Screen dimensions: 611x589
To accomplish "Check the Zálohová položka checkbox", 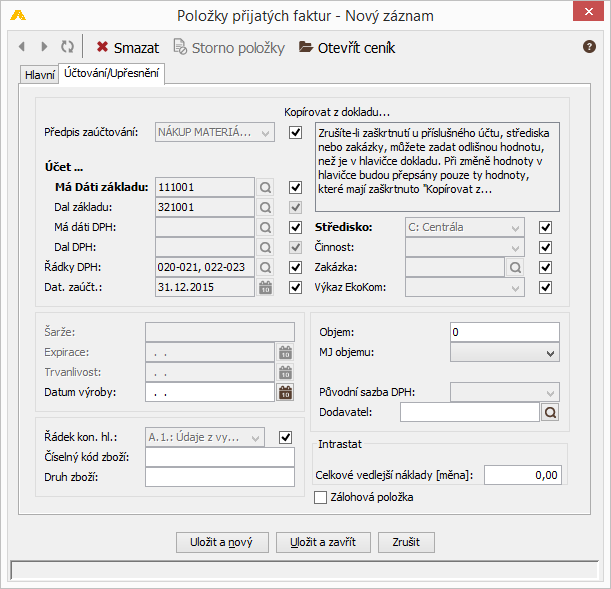I will pos(320,497).
